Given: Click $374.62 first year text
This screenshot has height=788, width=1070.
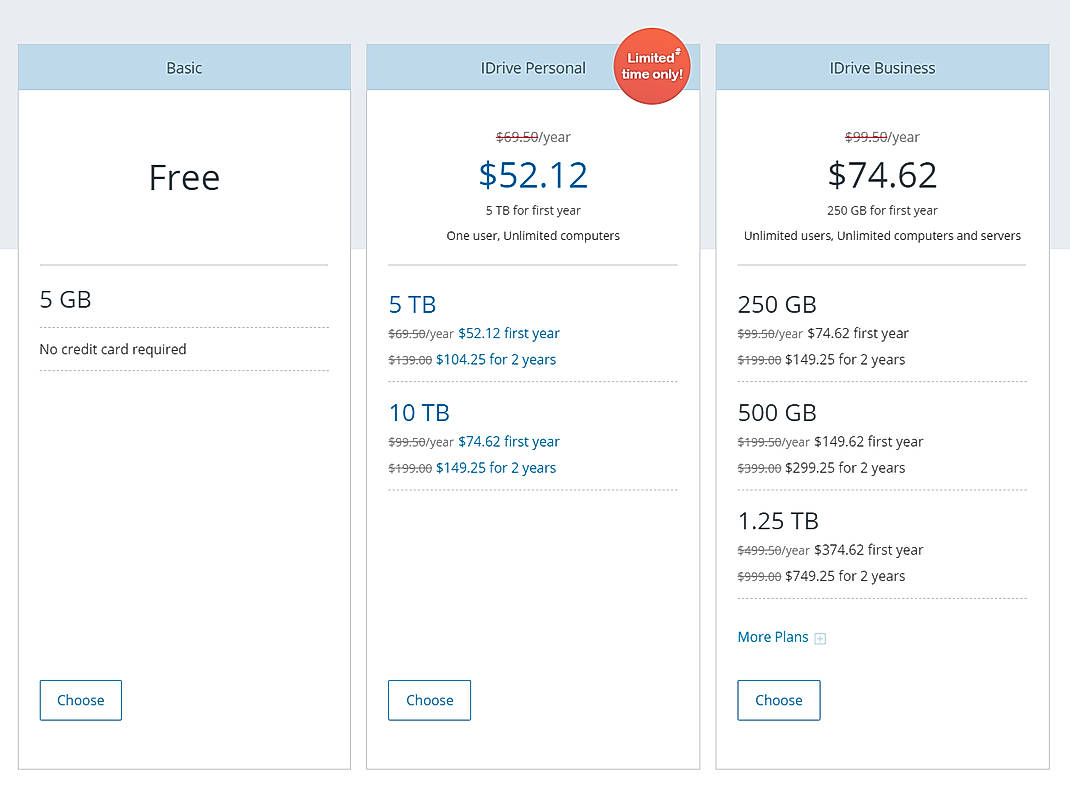Looking at the screenshot, I should point(869,550).
